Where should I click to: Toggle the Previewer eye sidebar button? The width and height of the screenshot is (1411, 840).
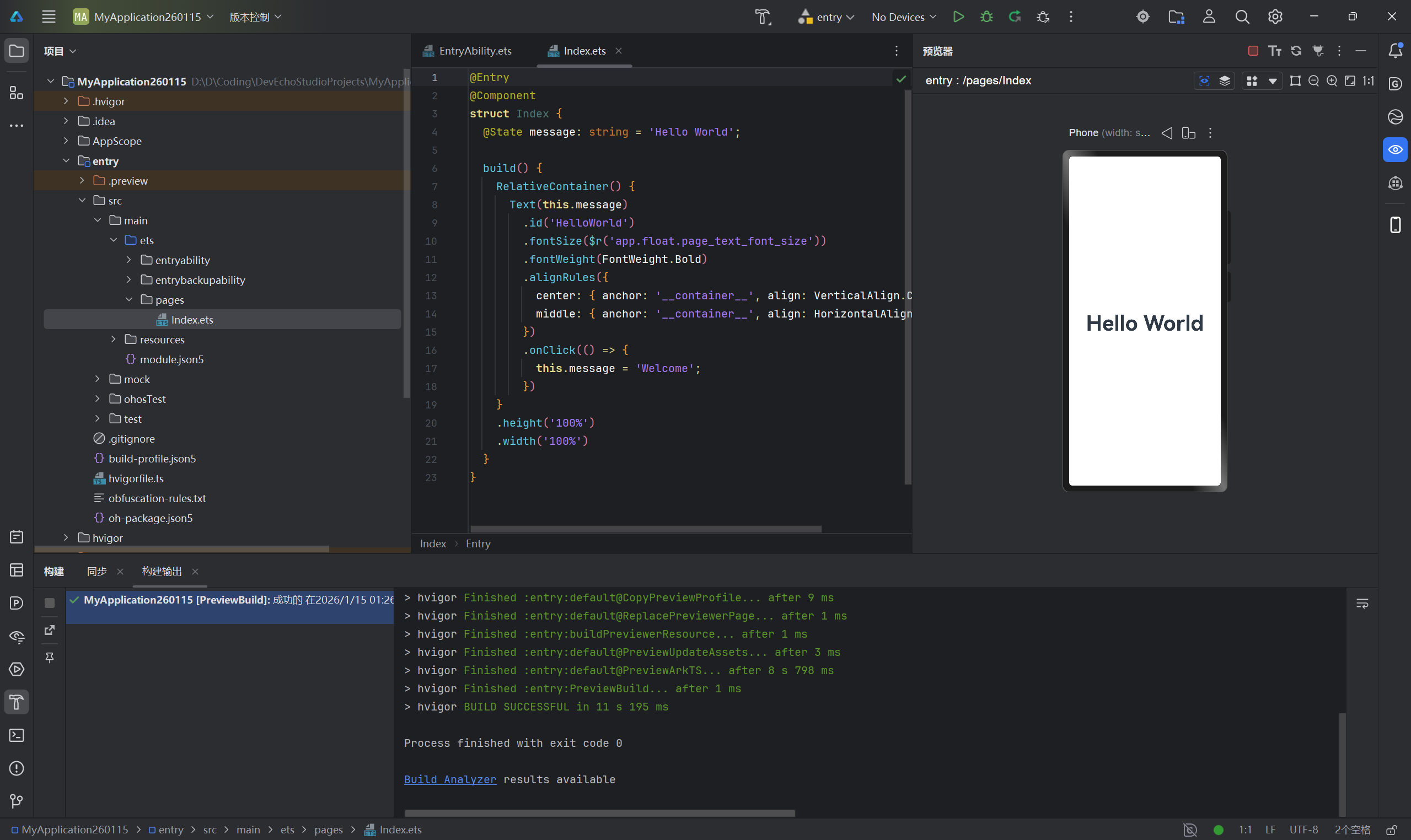[1395, 150]
